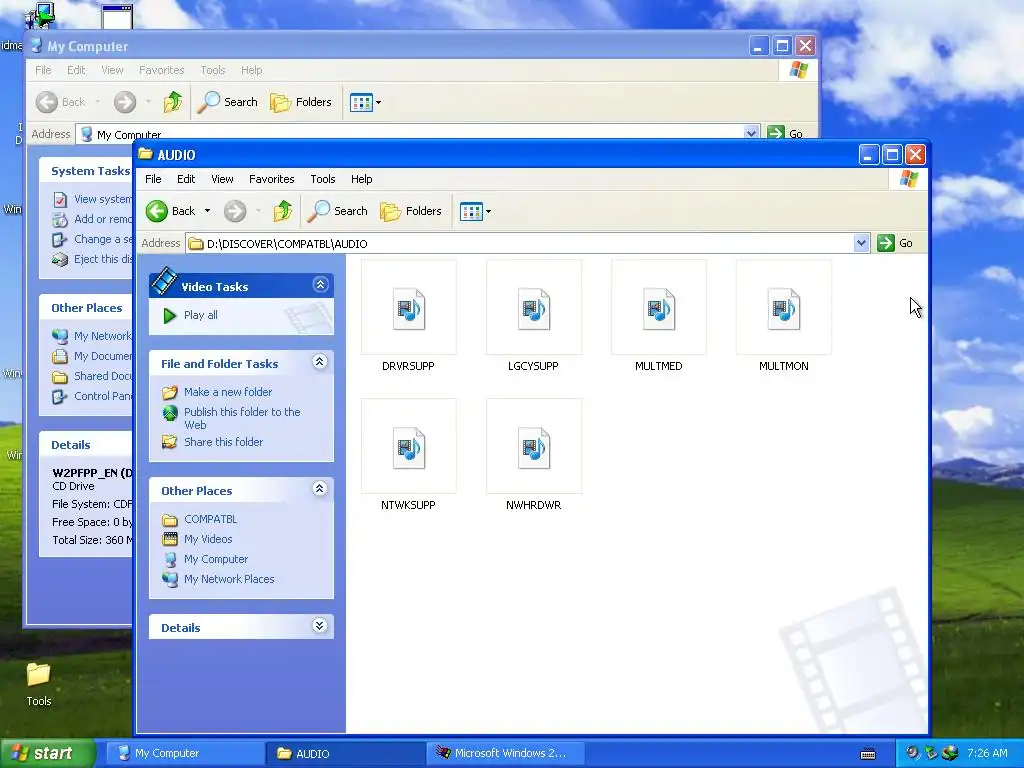Image resolution: width=1024 pixels, height=768 pixels.
Task: Switch to Microsoft Windows 2... taskbar button
Action: (x=505, y=753)
